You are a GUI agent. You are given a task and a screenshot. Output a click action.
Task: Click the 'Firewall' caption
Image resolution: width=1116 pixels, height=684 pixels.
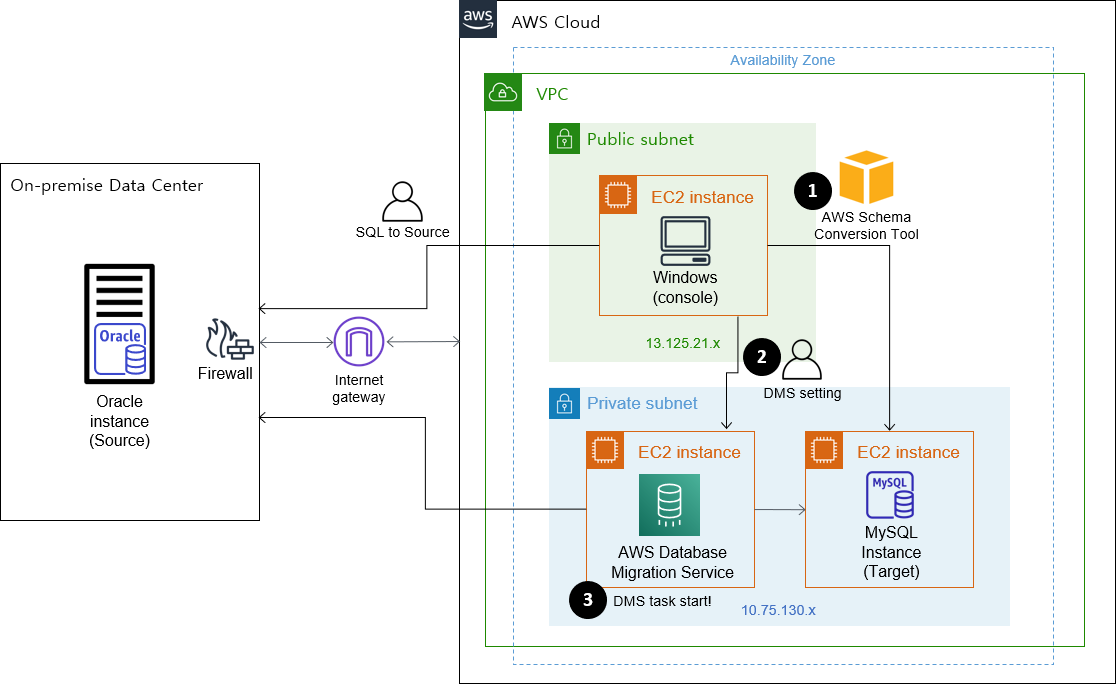225,373
